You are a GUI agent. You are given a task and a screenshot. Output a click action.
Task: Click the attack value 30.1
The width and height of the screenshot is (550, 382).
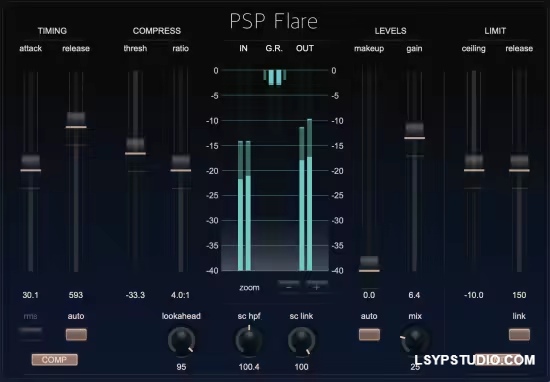31,295
